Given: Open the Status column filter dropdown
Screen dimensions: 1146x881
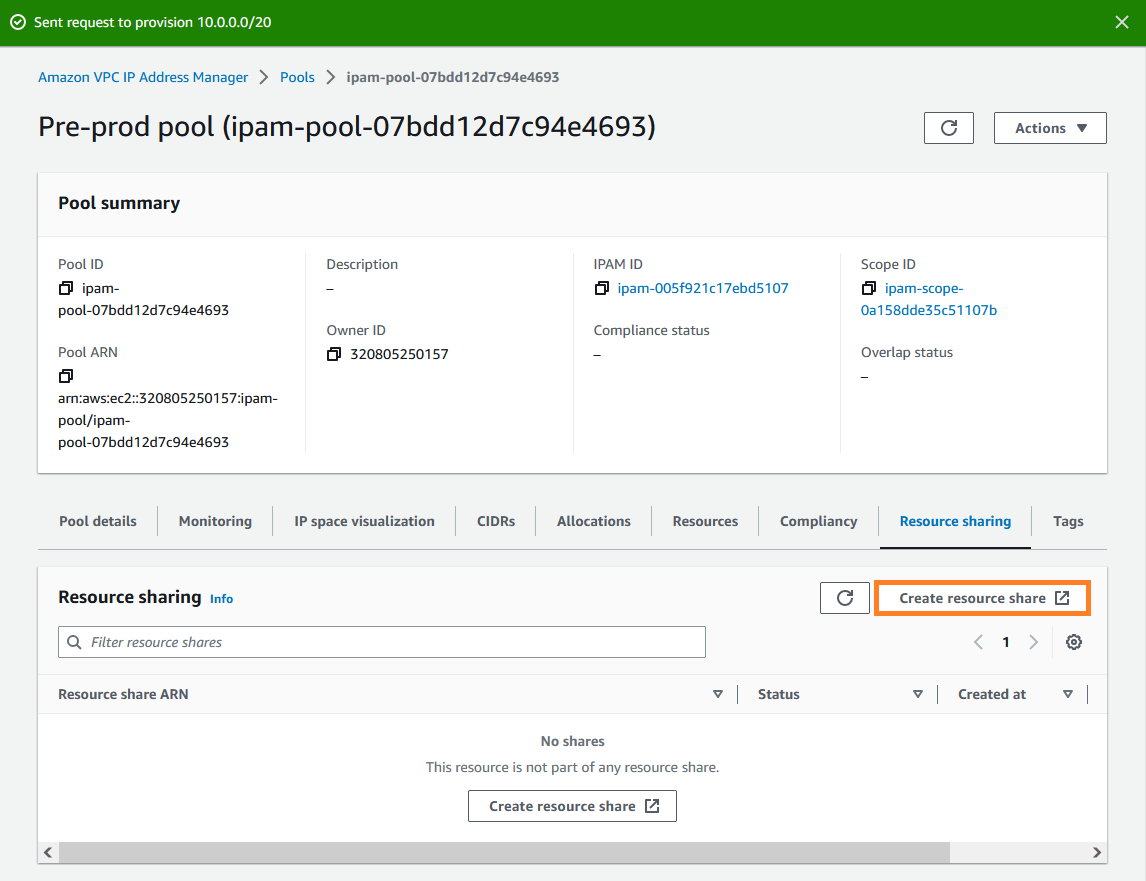Looking at the screenshot, I should (x=917, y=693).
